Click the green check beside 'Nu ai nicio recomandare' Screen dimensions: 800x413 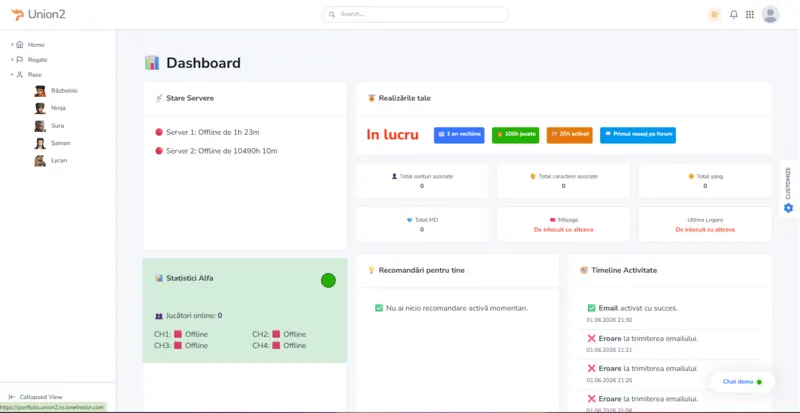pyautogui.click(x=379, y=308)
